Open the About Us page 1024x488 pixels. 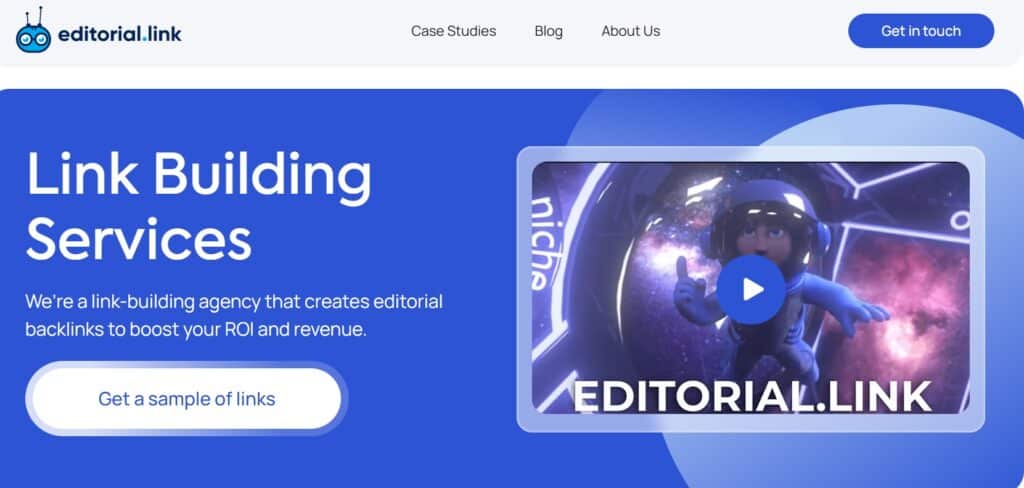click(x=631, y=31)
